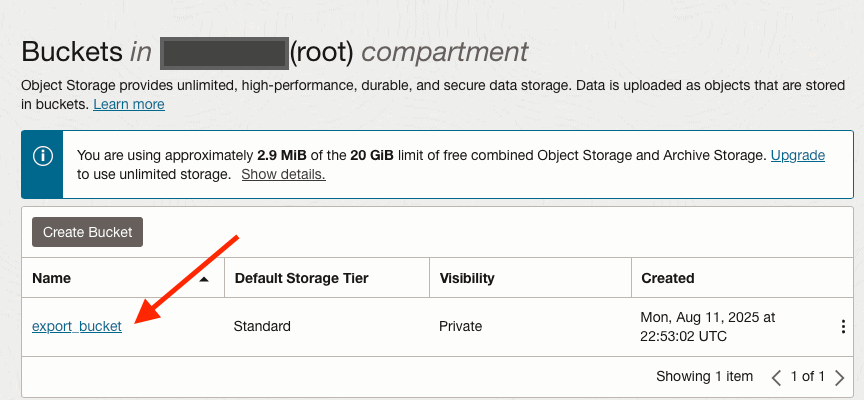Click the 1 of 1 page indicator
The width and height of the screenshot is (864, 400).
[x=807, y=377]
